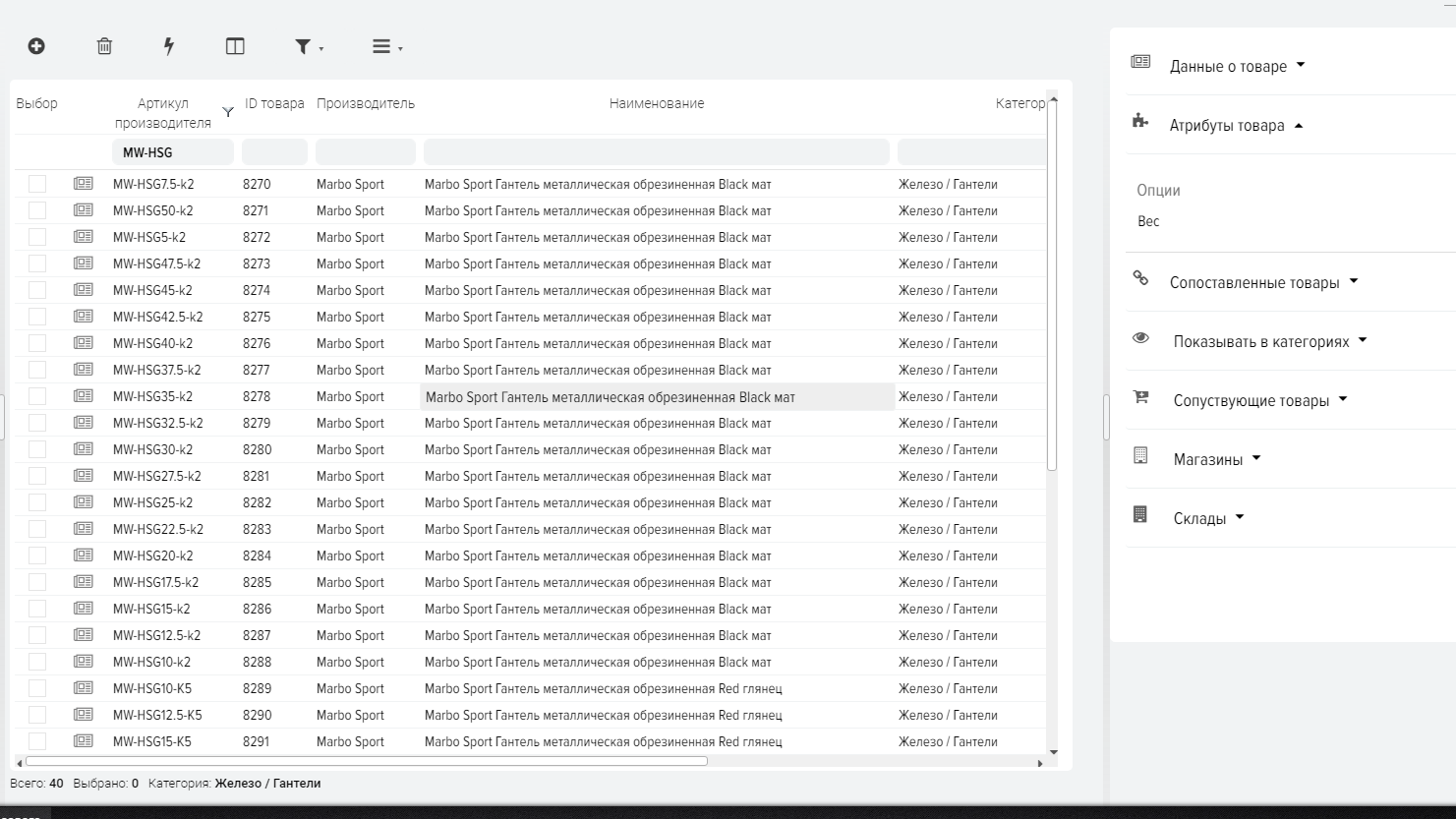Open the card icon for row MW-HSG40-k2
This screenshot has width=1456, height=819.
[84, 343]
